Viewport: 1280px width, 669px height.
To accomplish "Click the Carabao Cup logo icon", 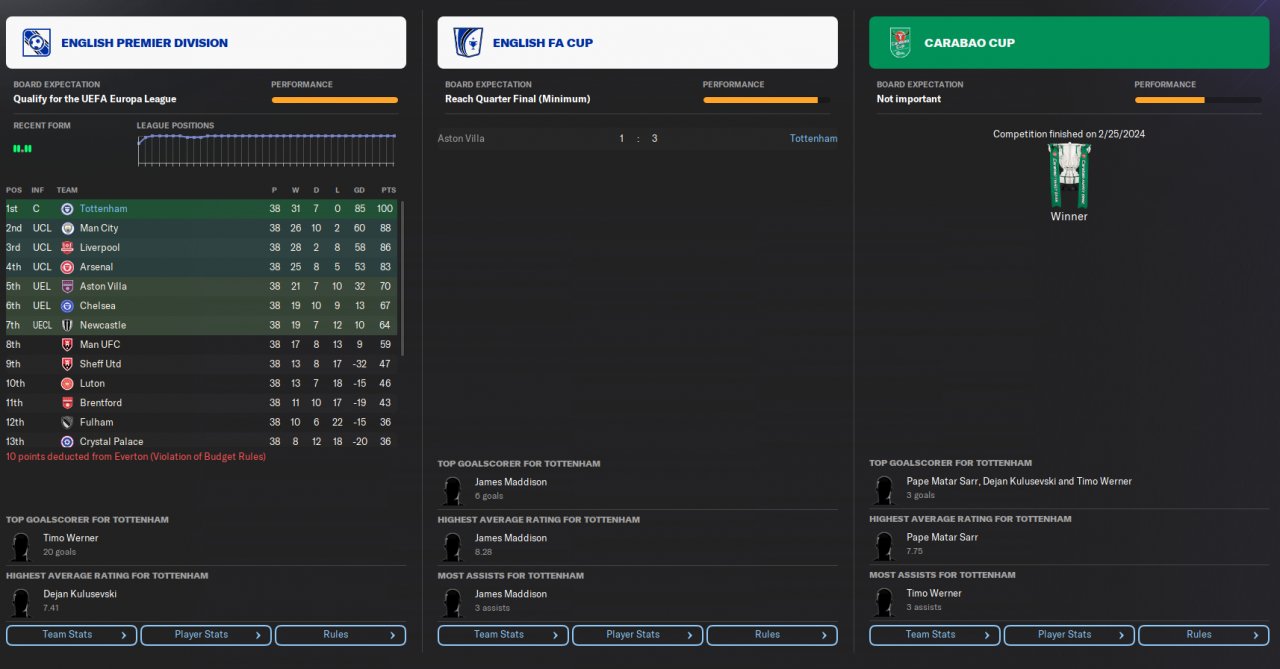I will pos(900,42).
